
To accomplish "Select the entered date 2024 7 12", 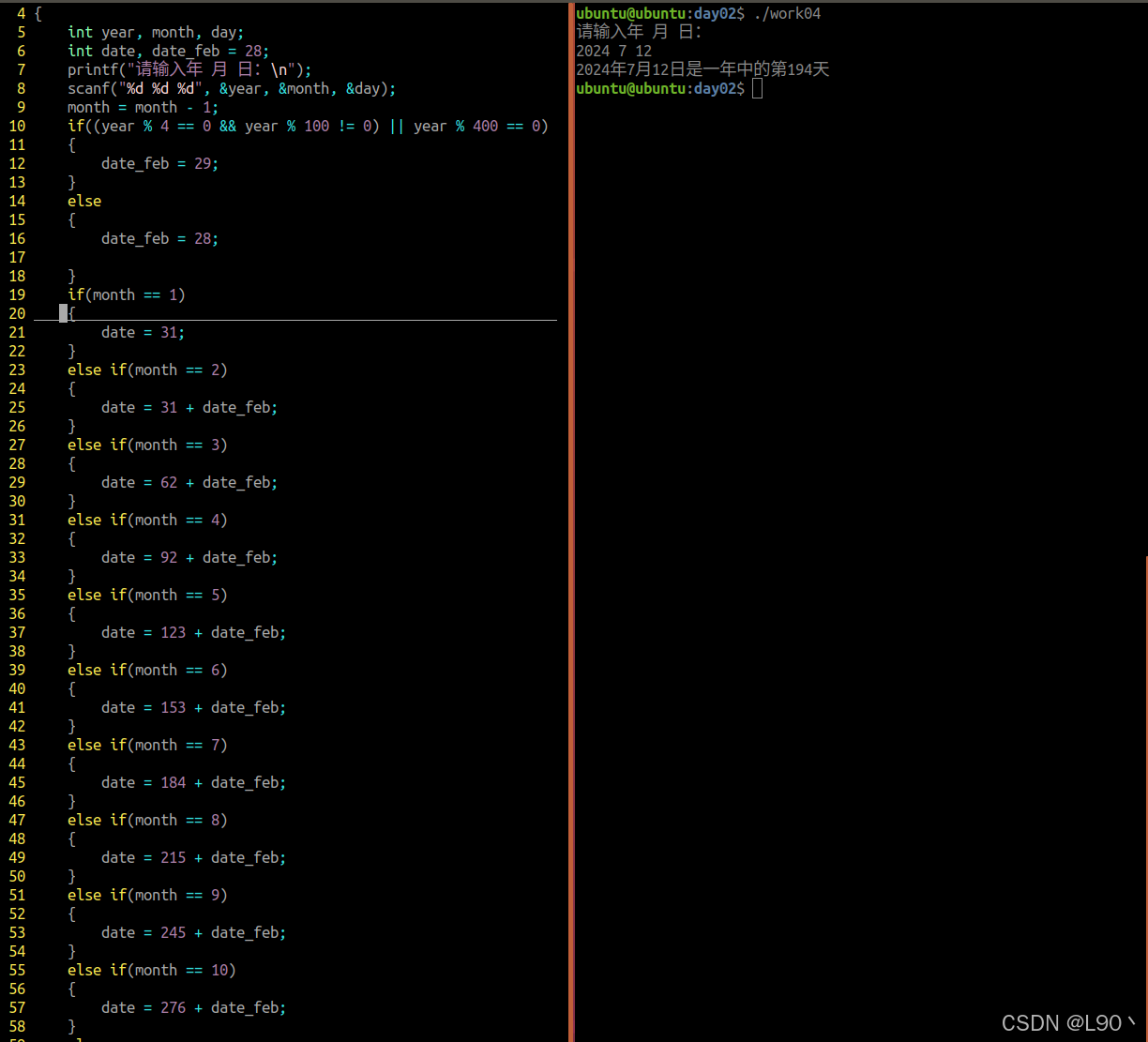I will [614, 51].
